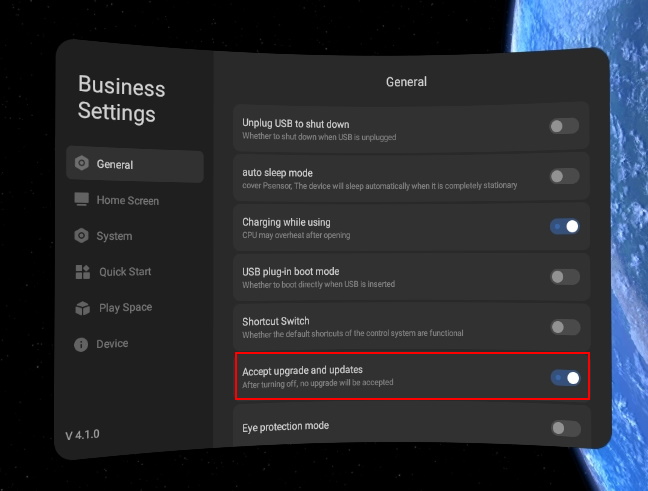648x491 pixels.
Task: Enable Eye protection mode toggle
Action: coord(566,428)
